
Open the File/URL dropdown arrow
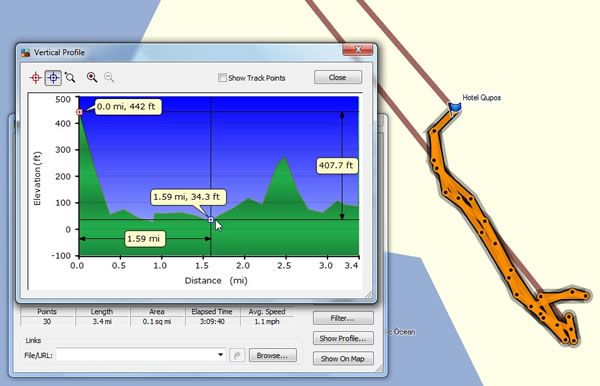(x=220, y=355)
